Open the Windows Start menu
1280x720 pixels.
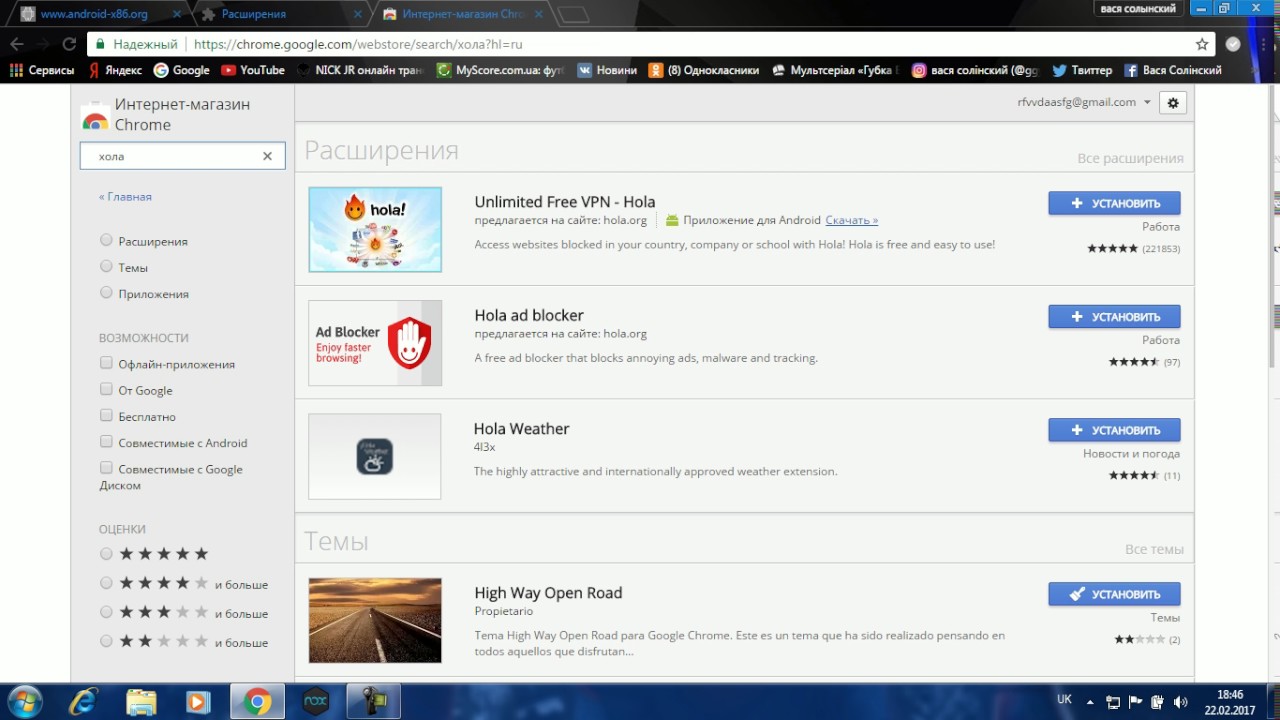(x=23, y=701)
